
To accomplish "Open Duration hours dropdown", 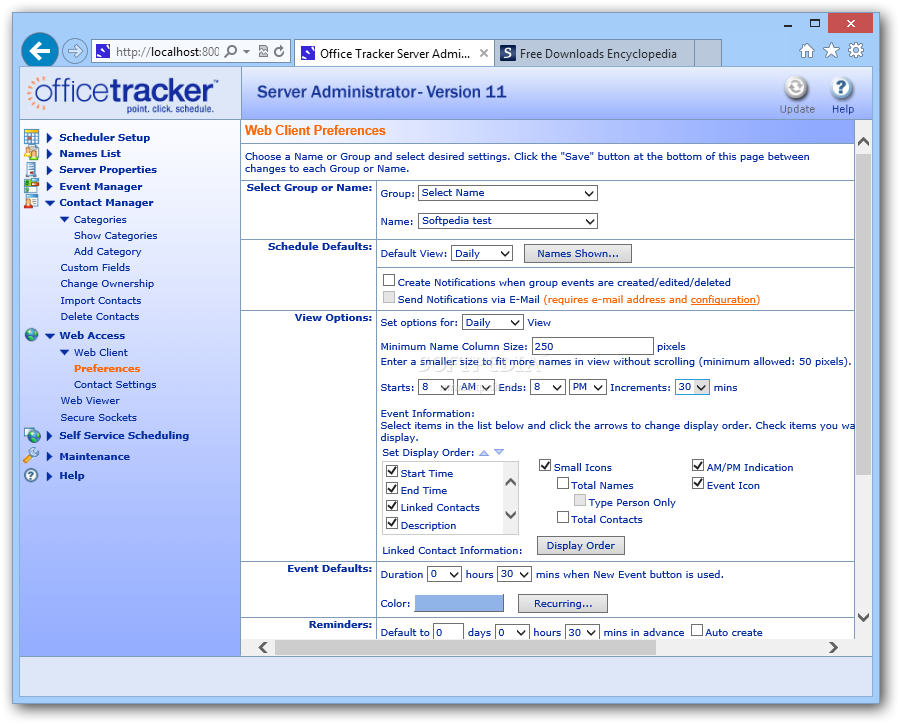I will [x=444, y=574].
